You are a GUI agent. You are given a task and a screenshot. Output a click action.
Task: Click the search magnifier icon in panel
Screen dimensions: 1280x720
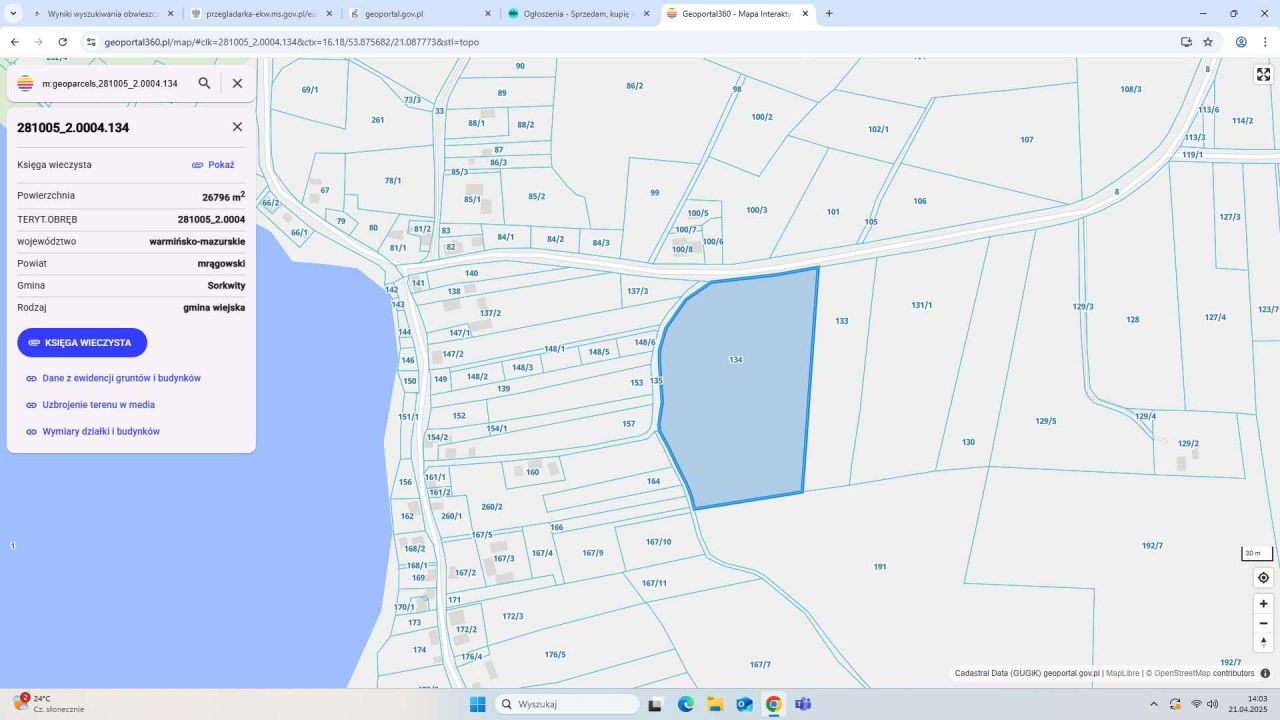click(x=204, y=83)
